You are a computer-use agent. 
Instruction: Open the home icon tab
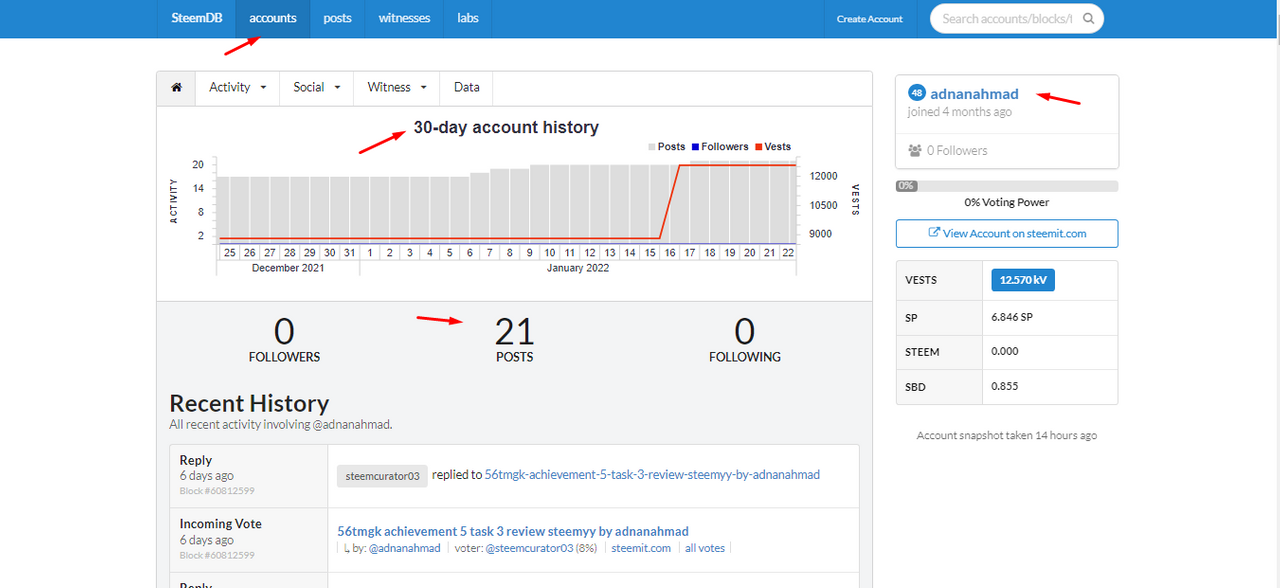coord(176,87)
